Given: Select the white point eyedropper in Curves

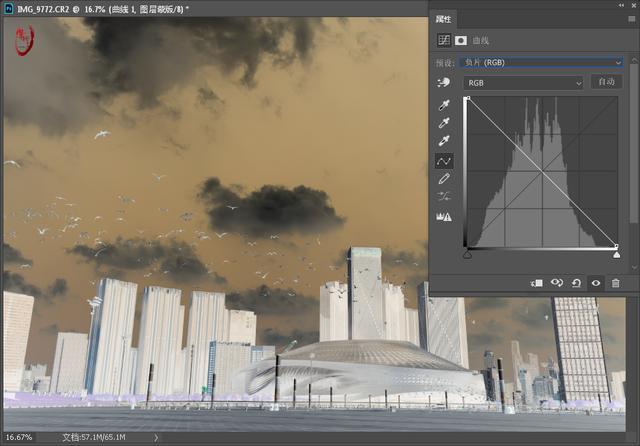Looking at the screenshot, I should (445, 141).
